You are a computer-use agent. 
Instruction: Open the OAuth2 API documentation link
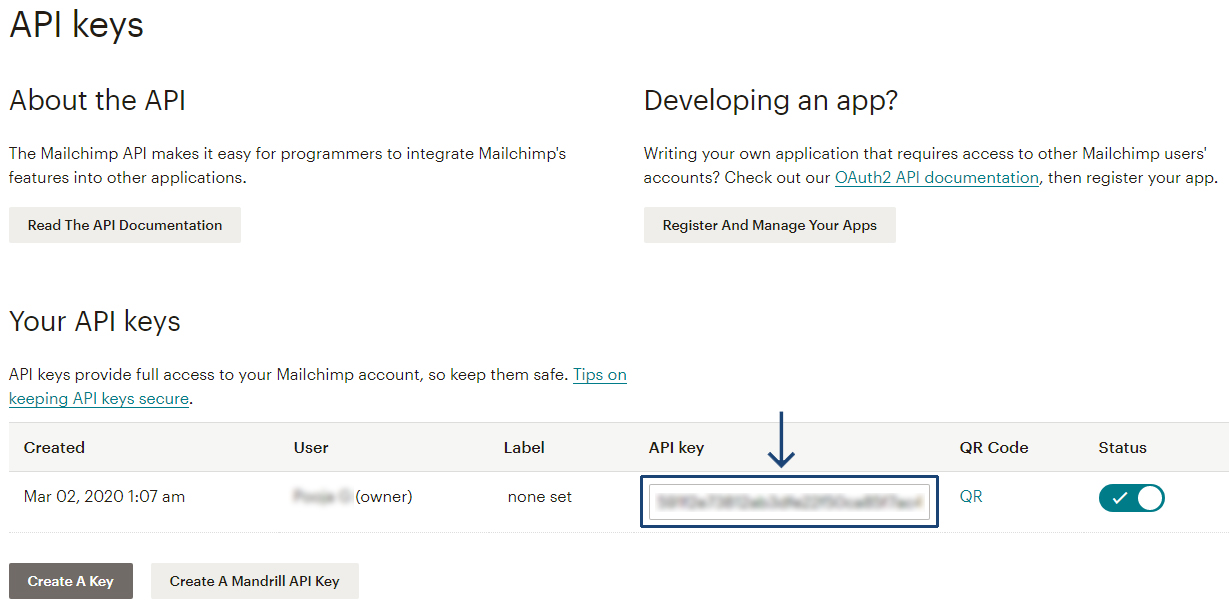pos(937,177)
